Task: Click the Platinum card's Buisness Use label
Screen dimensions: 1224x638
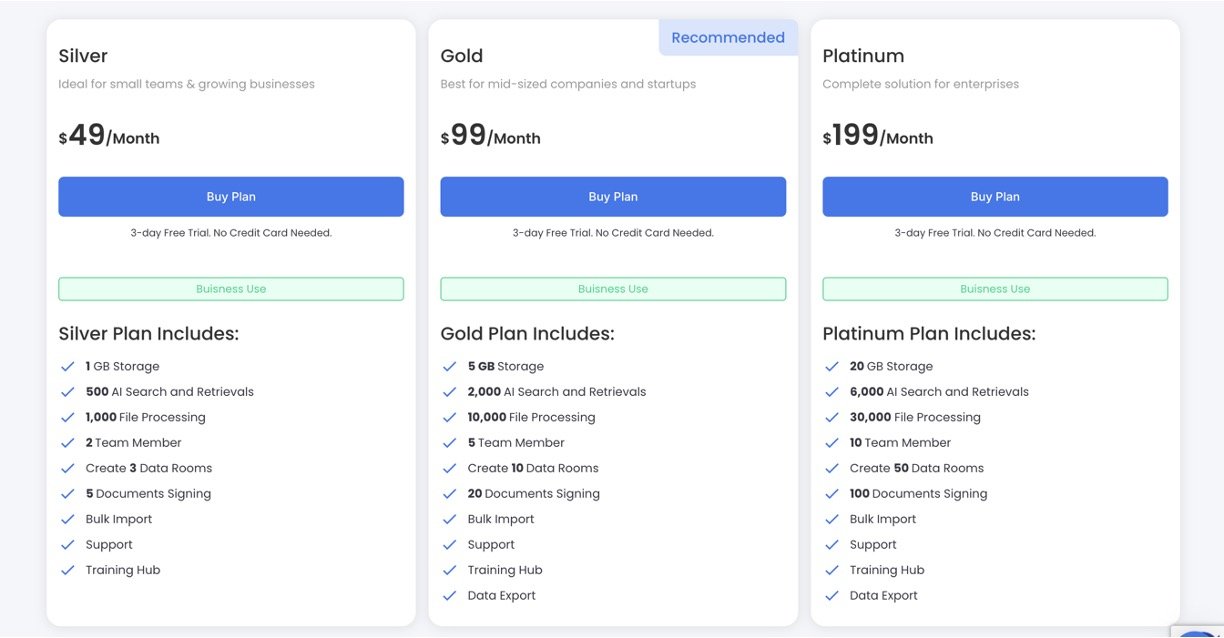Action: point(995,289)
